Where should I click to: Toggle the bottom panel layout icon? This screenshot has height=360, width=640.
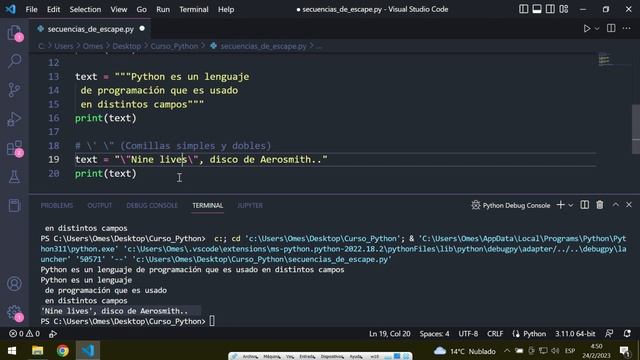537,9
